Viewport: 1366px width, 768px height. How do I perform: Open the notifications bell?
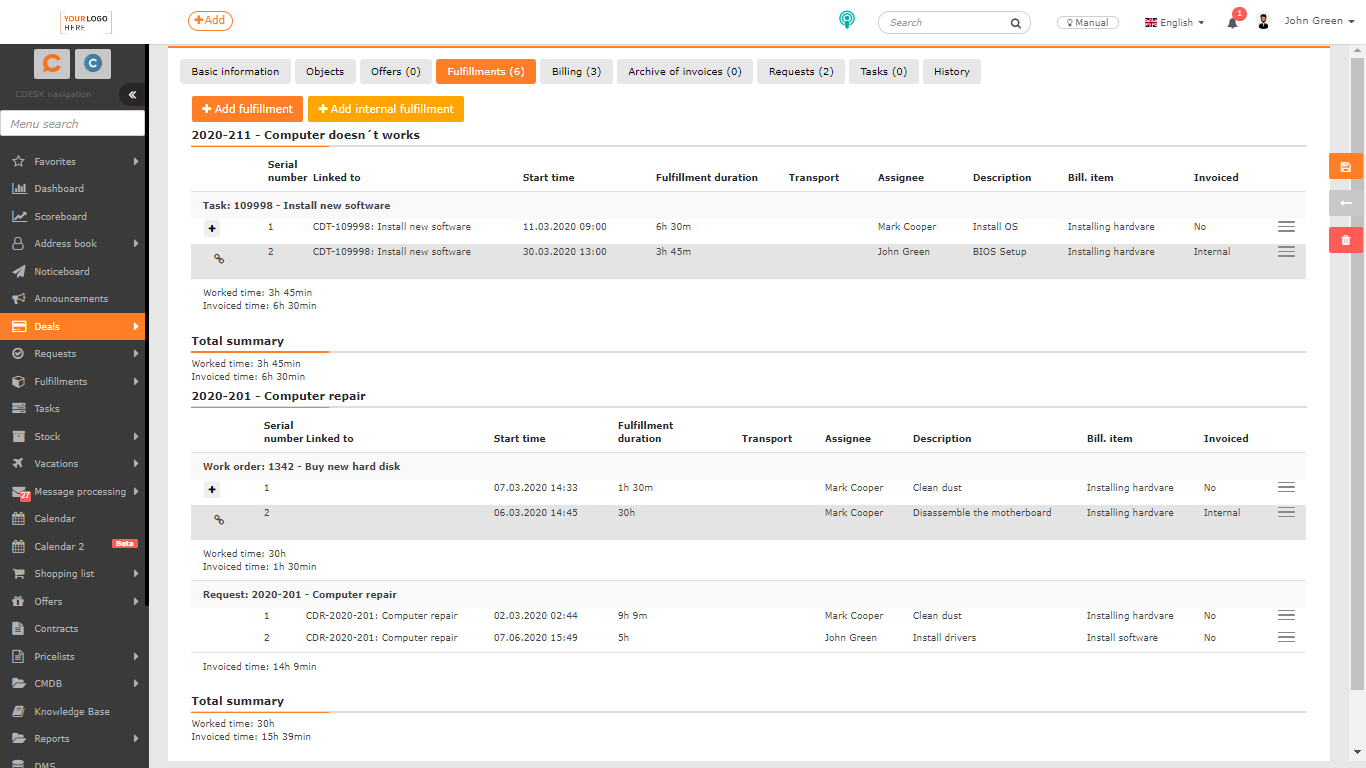(1232, 22)
